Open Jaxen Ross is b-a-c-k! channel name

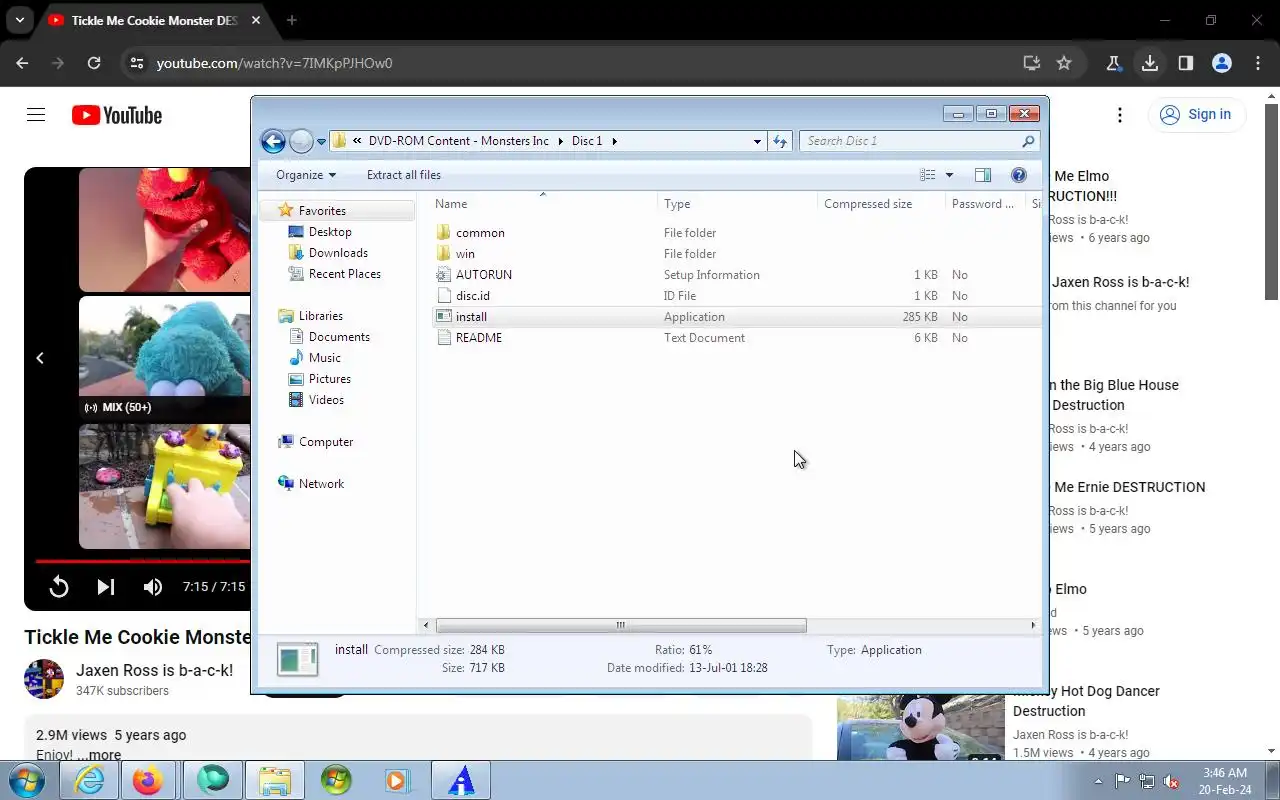(x=154, y=670)
